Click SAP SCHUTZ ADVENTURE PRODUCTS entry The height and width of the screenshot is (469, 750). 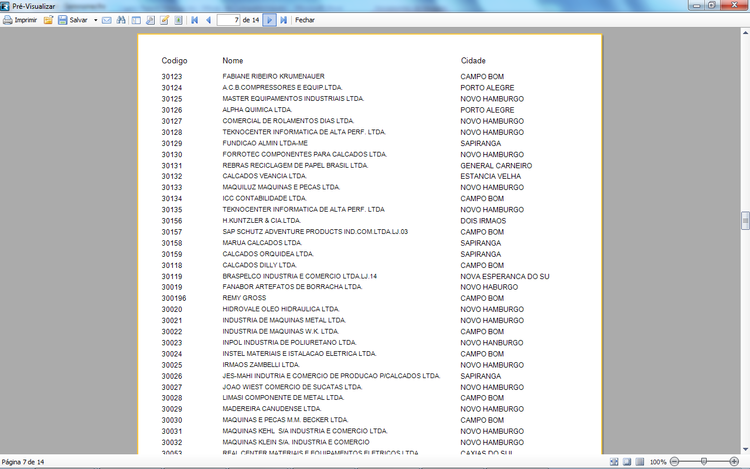coord(315,232)
